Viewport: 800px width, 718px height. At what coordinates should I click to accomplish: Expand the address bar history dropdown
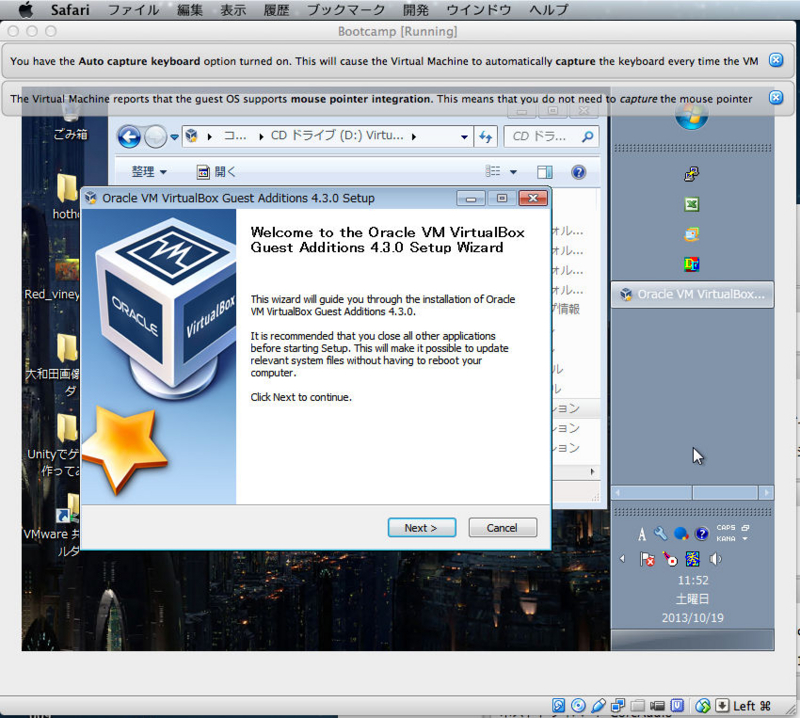tap(464, 137)
